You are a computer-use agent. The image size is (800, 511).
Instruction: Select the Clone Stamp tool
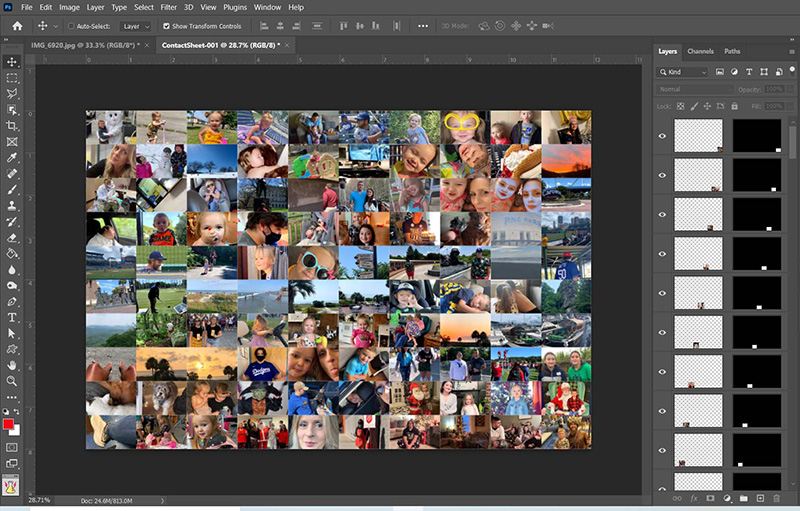[x=12, y=206]
